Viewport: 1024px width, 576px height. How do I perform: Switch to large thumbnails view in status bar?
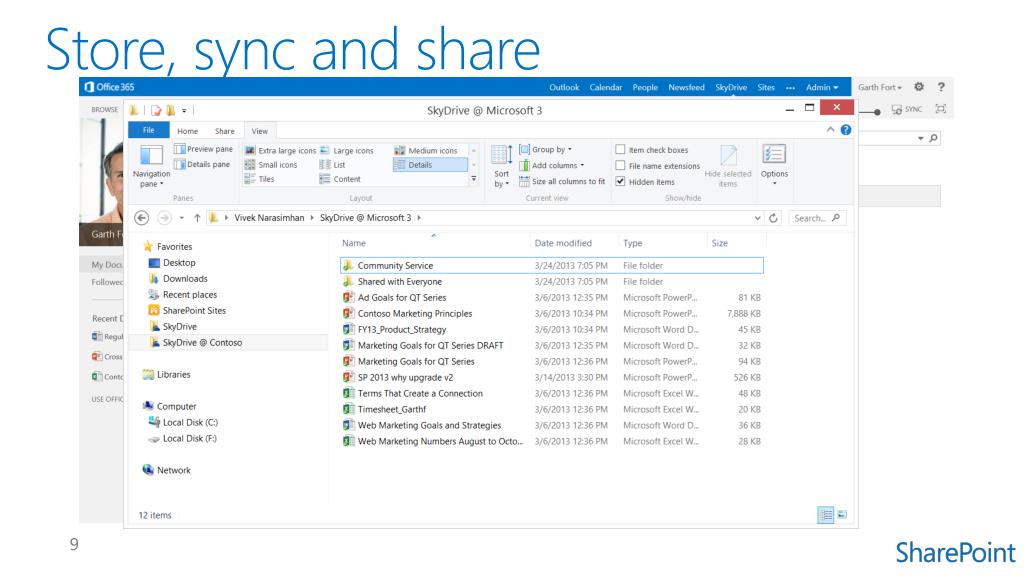pyautogui.click(x=842, y=515)
